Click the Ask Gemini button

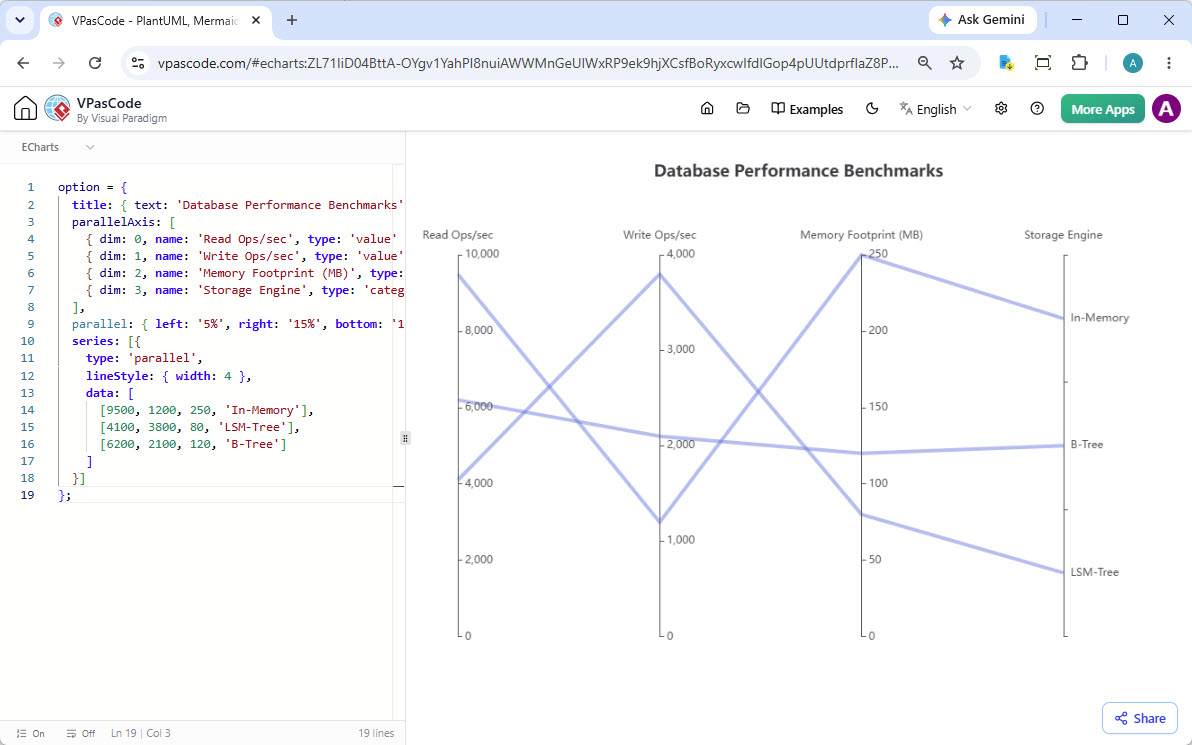(x=982, y=20)
